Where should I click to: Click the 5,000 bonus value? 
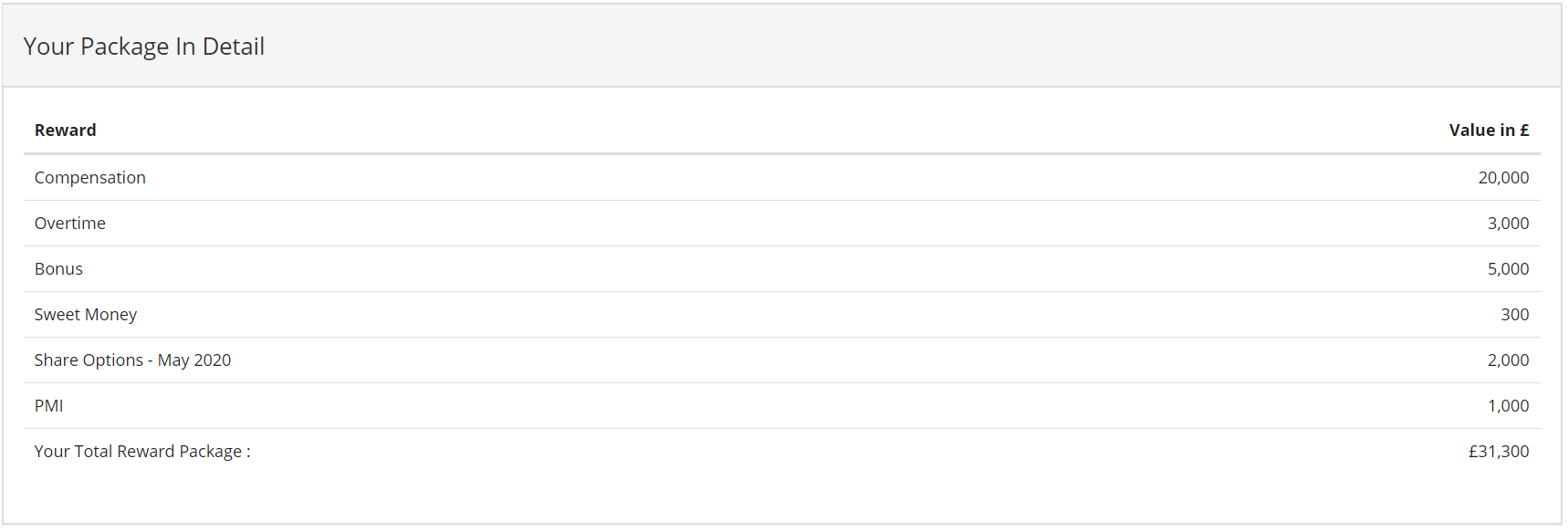pos(1507,269)
